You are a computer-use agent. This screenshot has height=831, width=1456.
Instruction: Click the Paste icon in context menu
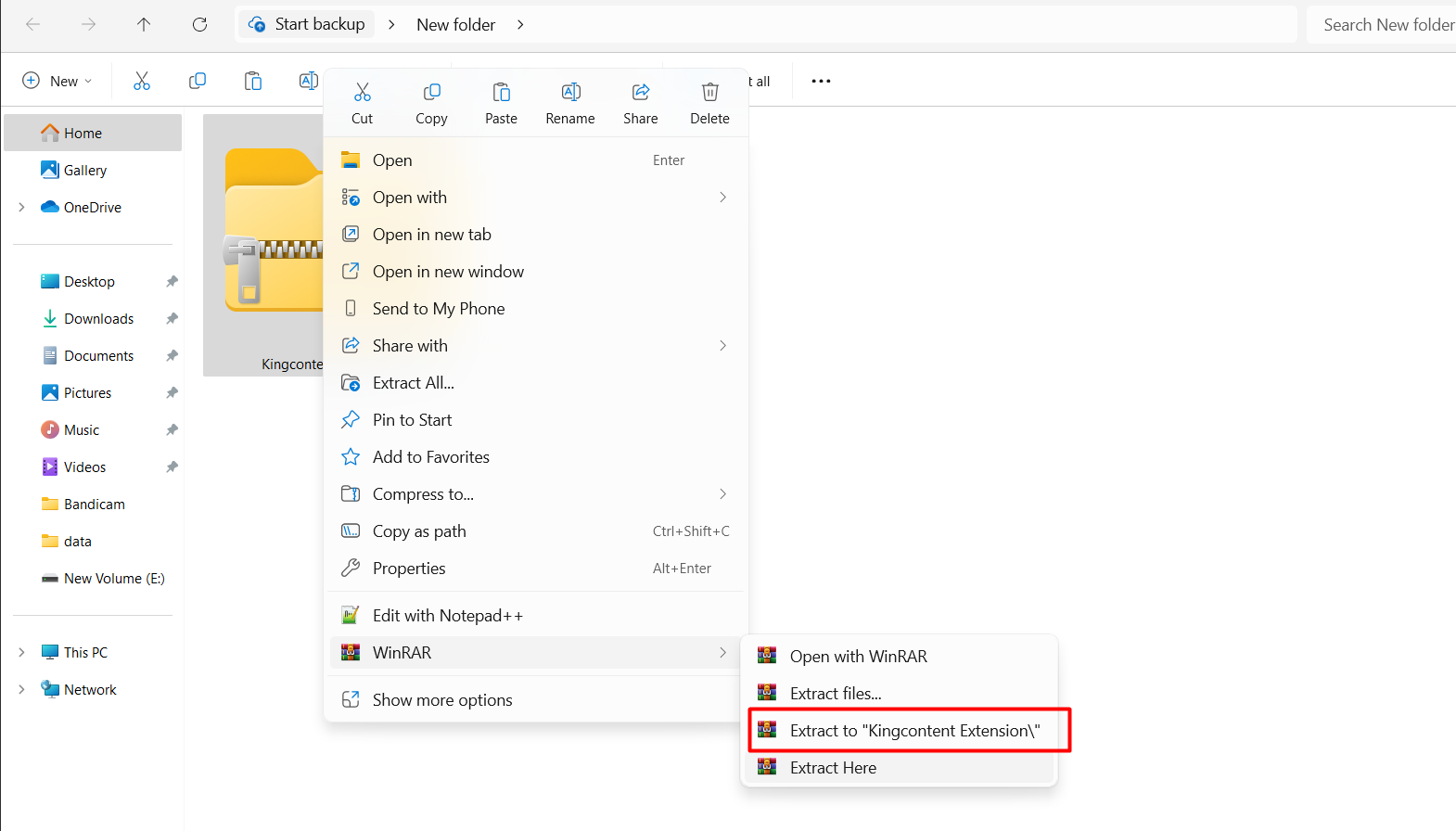501,93
